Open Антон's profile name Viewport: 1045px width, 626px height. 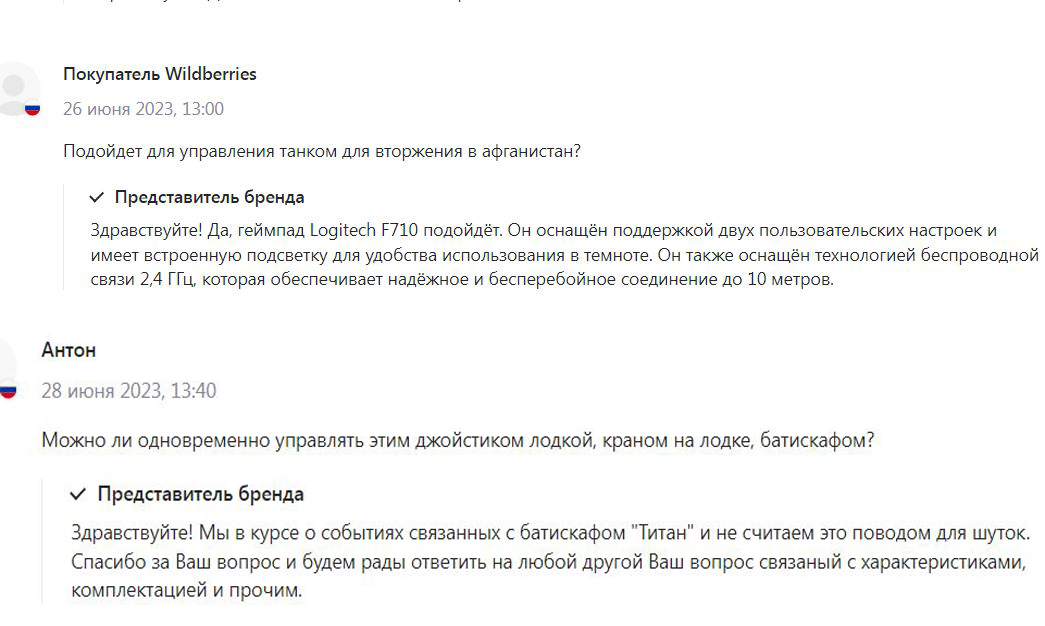pos(69,351)
